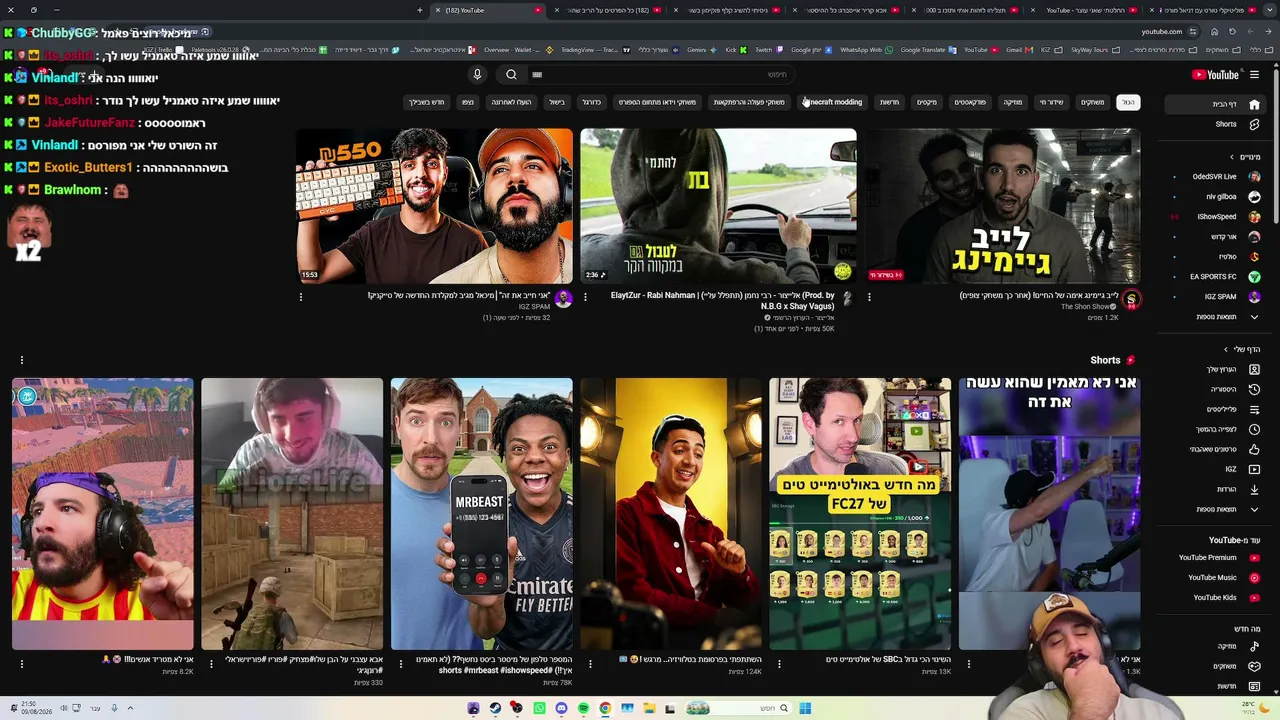Select the חדש בשבילך filter chip

[426, 102]
